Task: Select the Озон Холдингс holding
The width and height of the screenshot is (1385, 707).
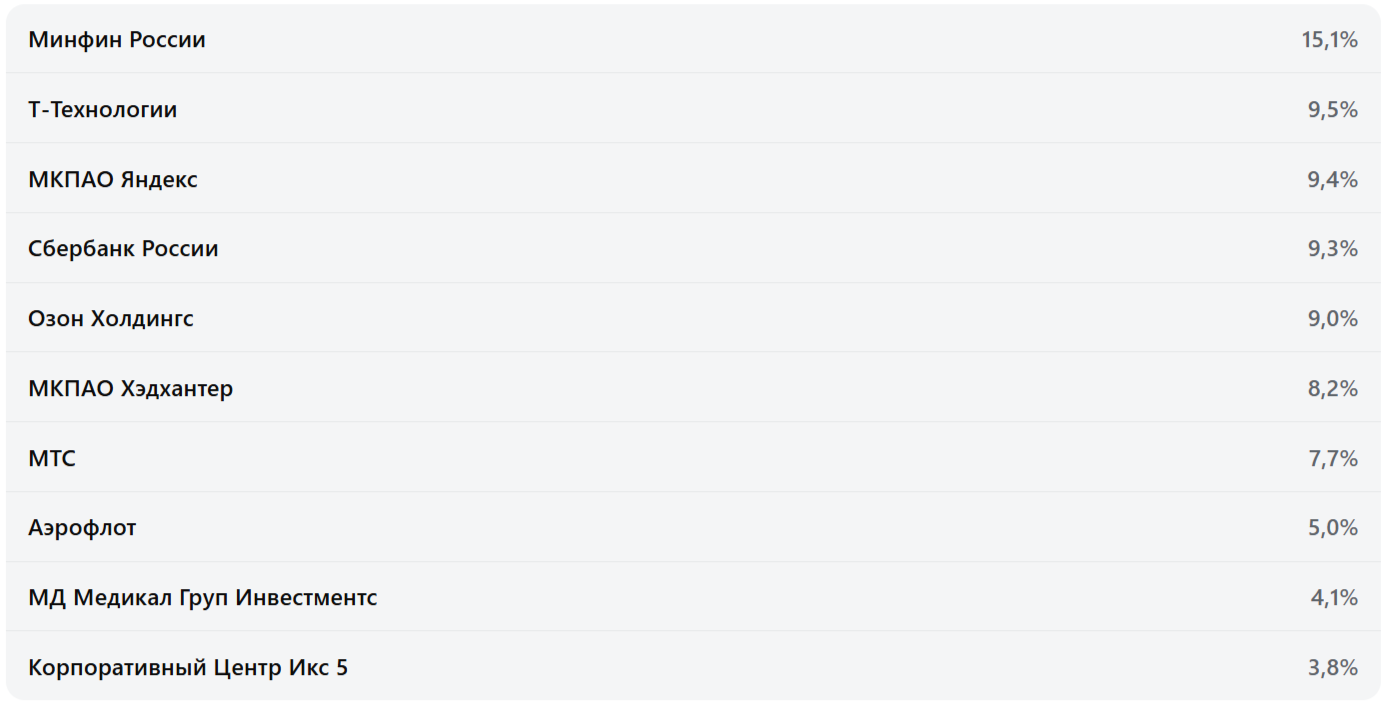Action: pos(111,319)
